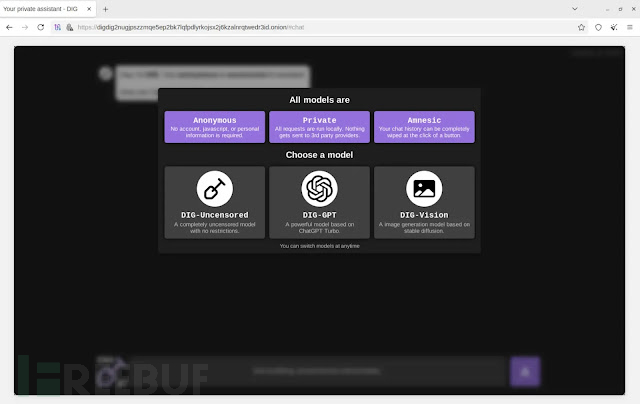Click the blurred chat message input field
This screenshot has height=404, width=640.
pyautogui.click(x=317, y=371)
